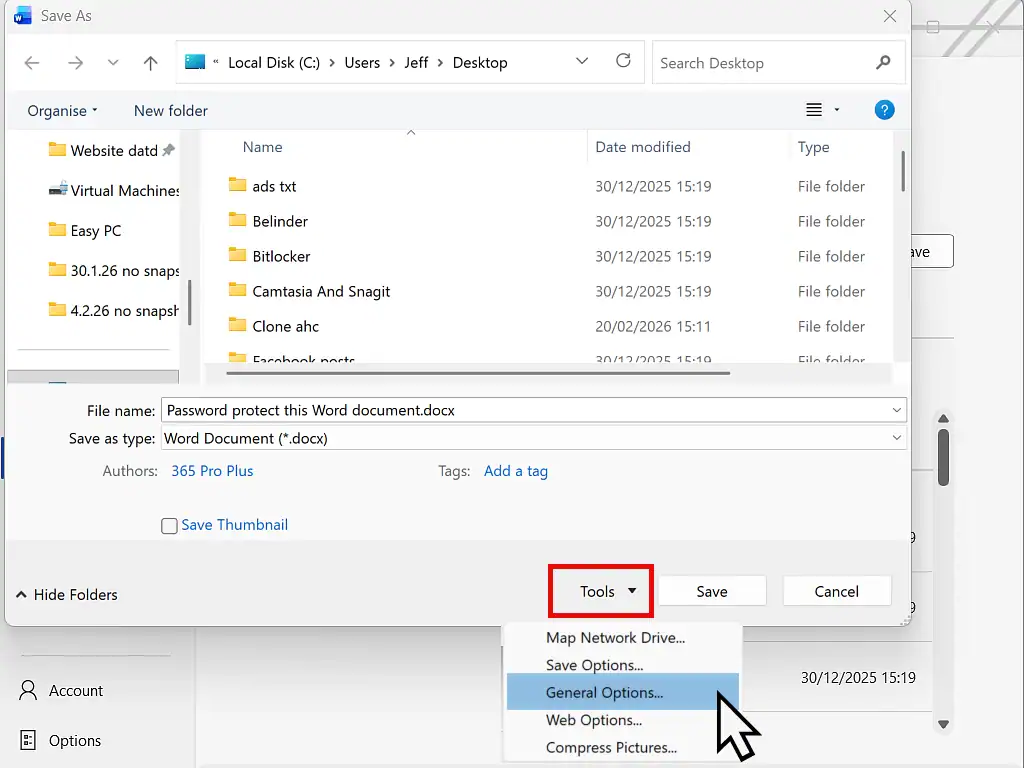Image resolution: width=1024 pixels, height=768 pixels.
Task: Select the Easy PC sidebar folder
Action: coord(95,230)
